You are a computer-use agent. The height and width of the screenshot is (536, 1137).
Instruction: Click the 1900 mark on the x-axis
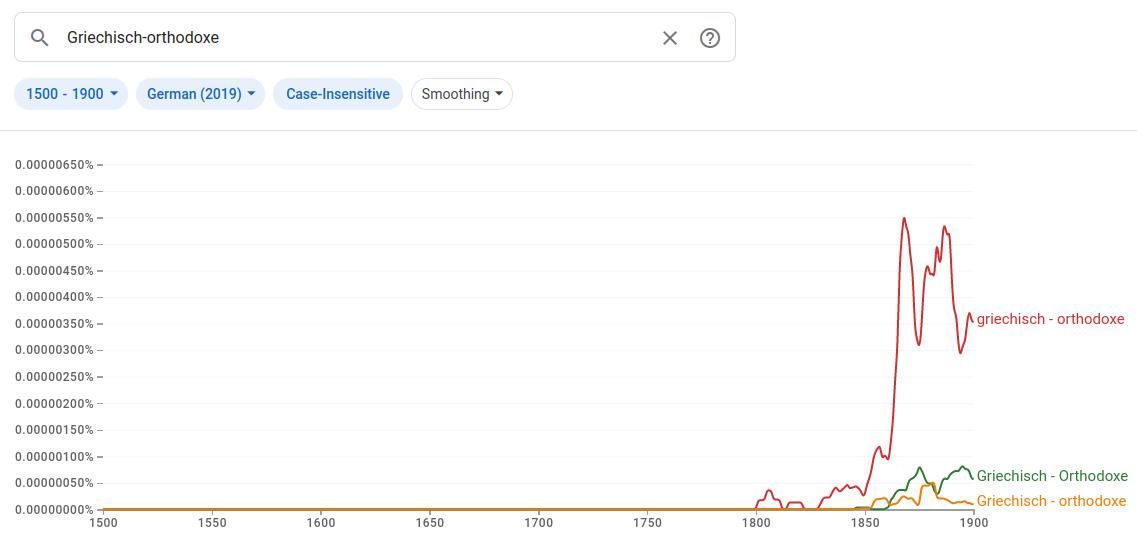974,522
